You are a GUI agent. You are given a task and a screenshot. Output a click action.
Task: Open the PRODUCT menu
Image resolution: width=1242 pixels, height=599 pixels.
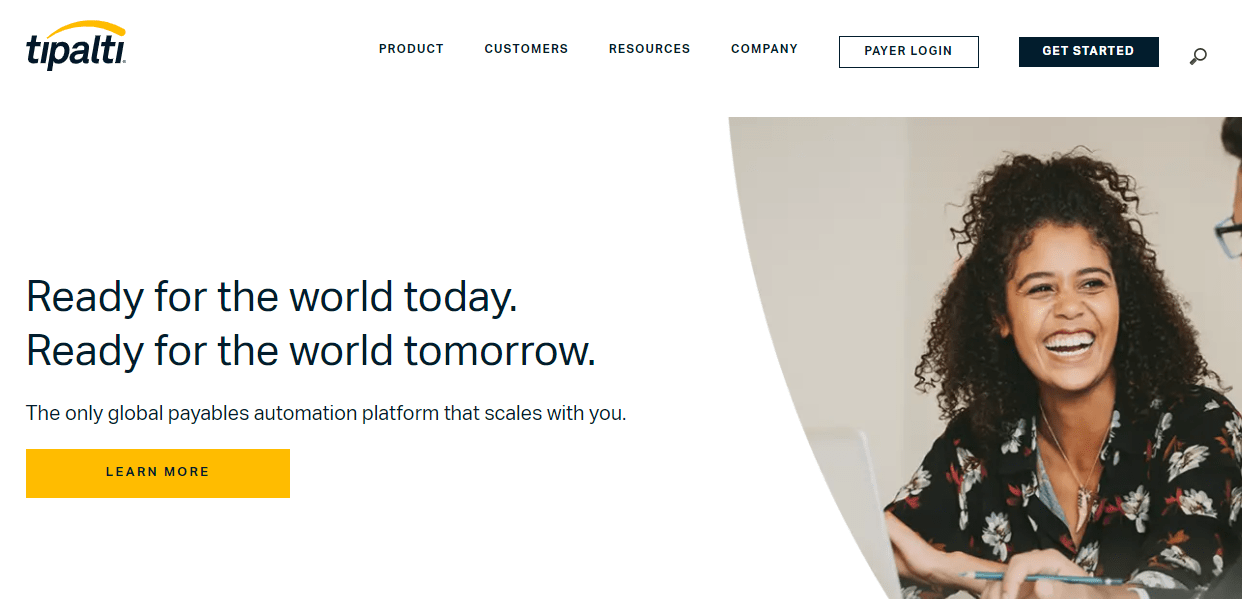(411, 49)
